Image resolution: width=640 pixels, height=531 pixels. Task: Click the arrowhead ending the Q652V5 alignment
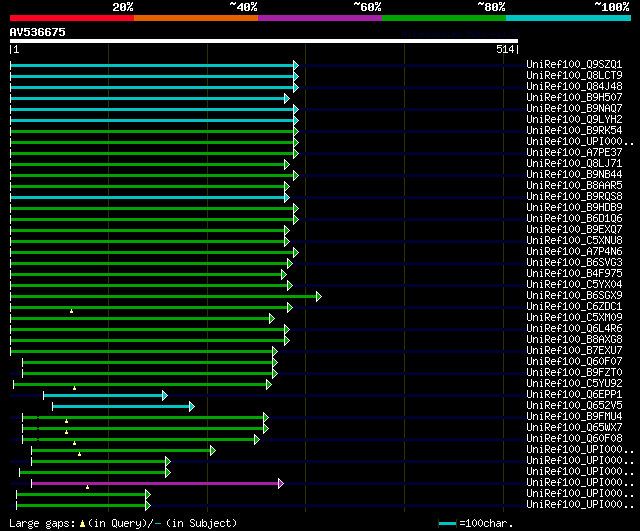(x=192, y=407)
